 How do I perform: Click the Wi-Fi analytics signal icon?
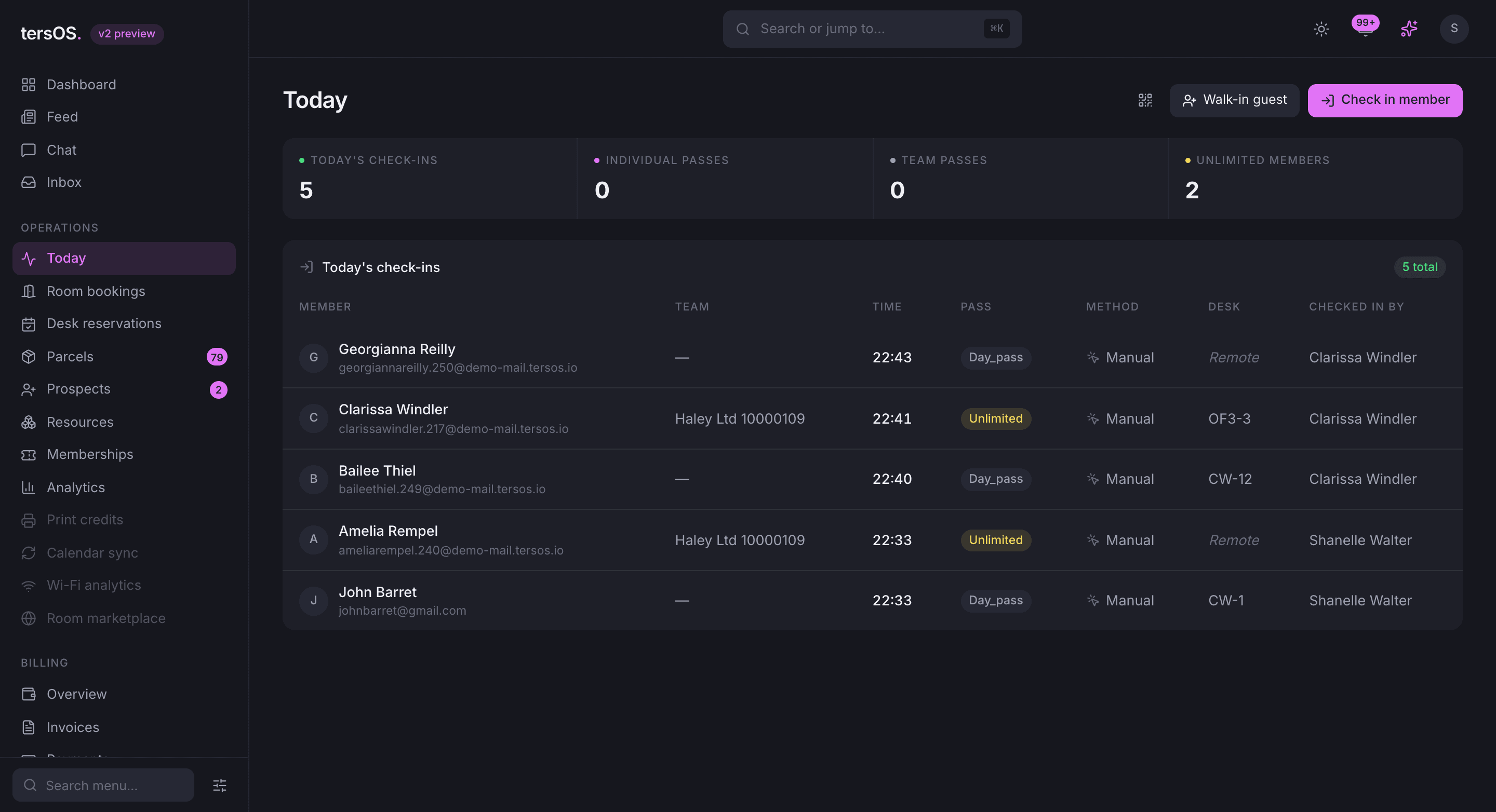point(29,585)
